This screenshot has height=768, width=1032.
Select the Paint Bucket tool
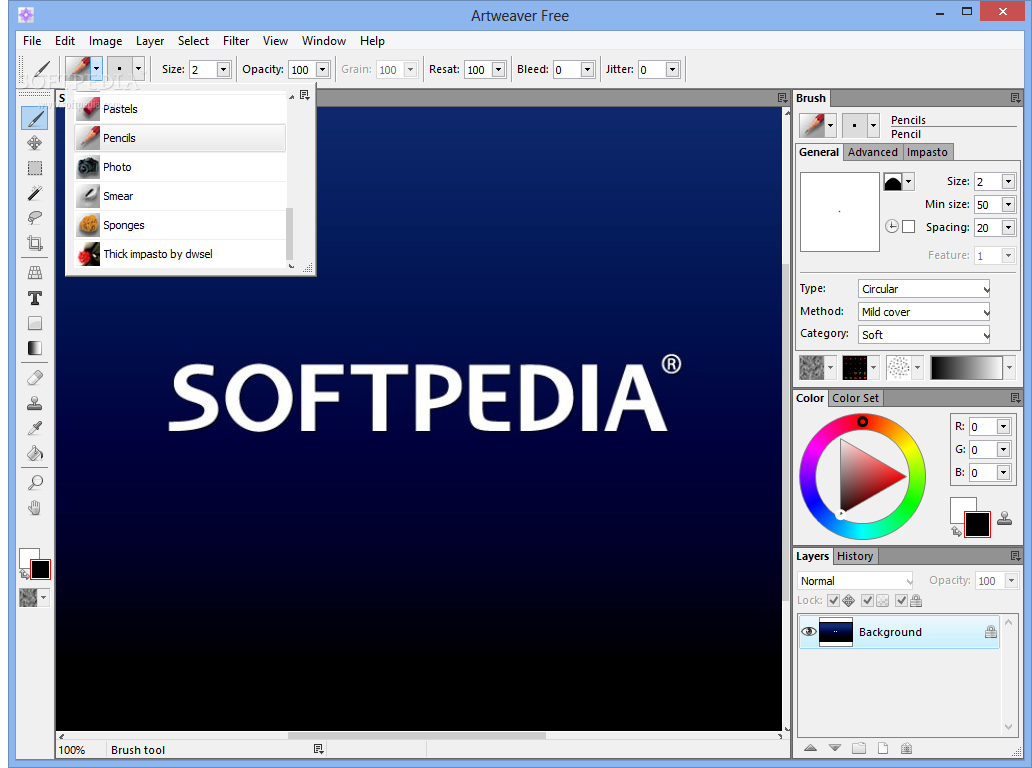click(x=35, y=453)
